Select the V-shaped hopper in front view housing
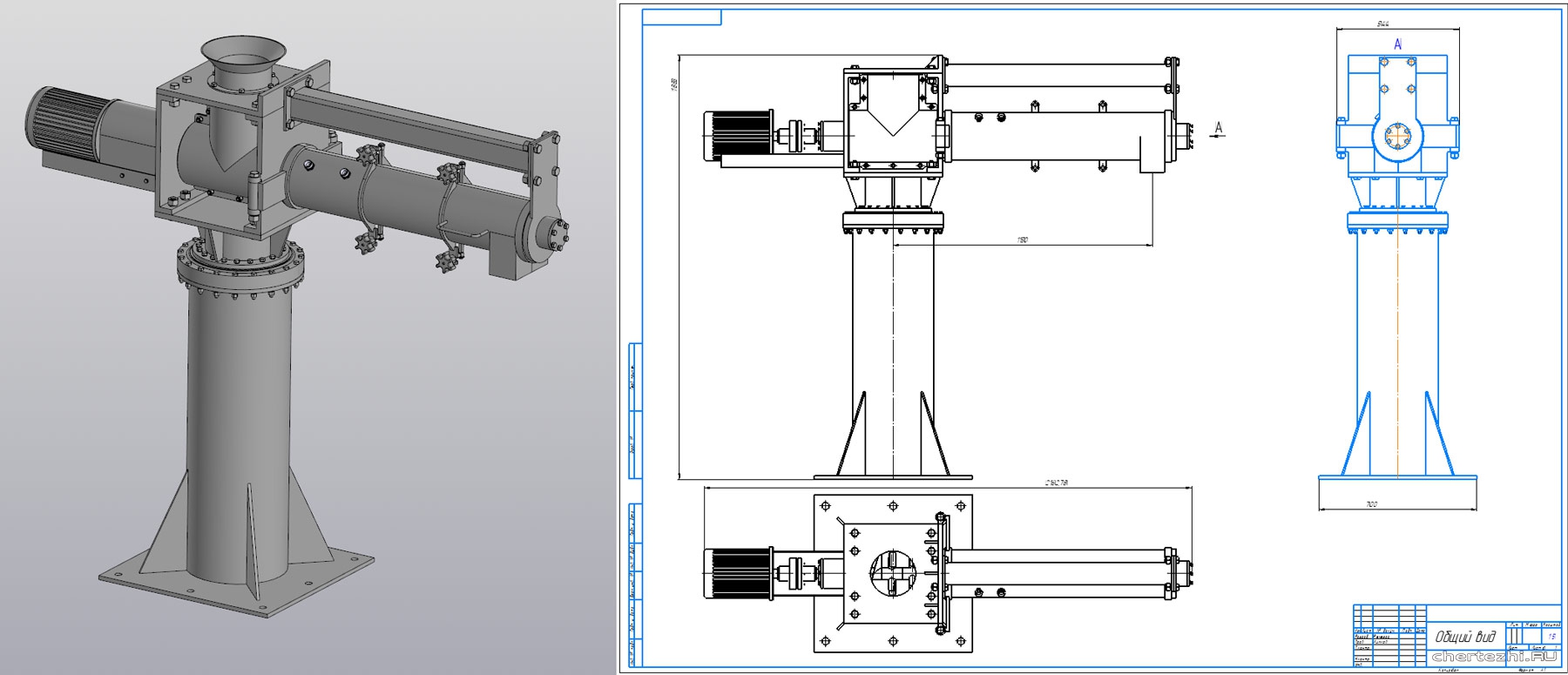This screenshot has width=1568, height=675. click(x=894, y=119)
